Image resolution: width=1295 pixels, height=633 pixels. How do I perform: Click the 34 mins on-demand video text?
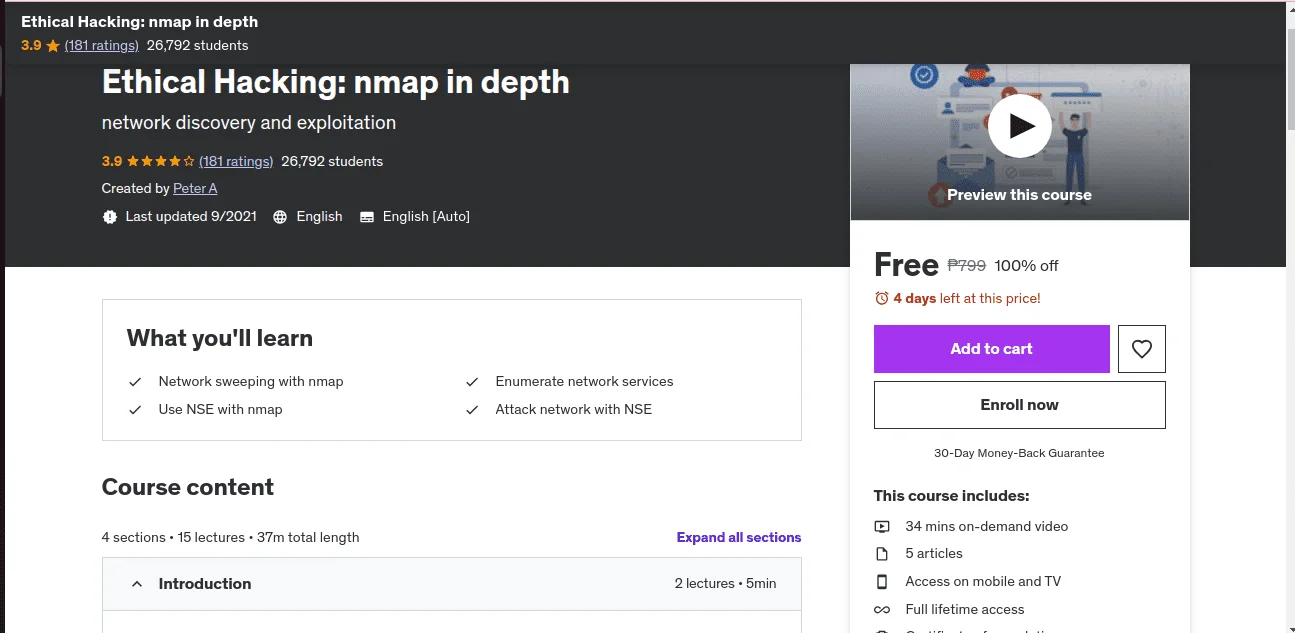pos(987,526)
